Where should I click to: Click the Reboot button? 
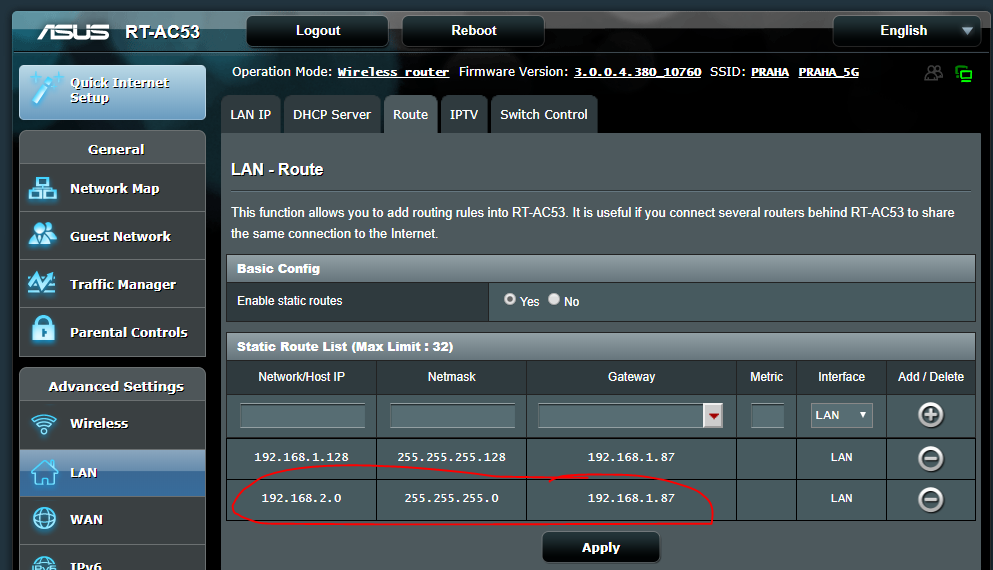474,31
